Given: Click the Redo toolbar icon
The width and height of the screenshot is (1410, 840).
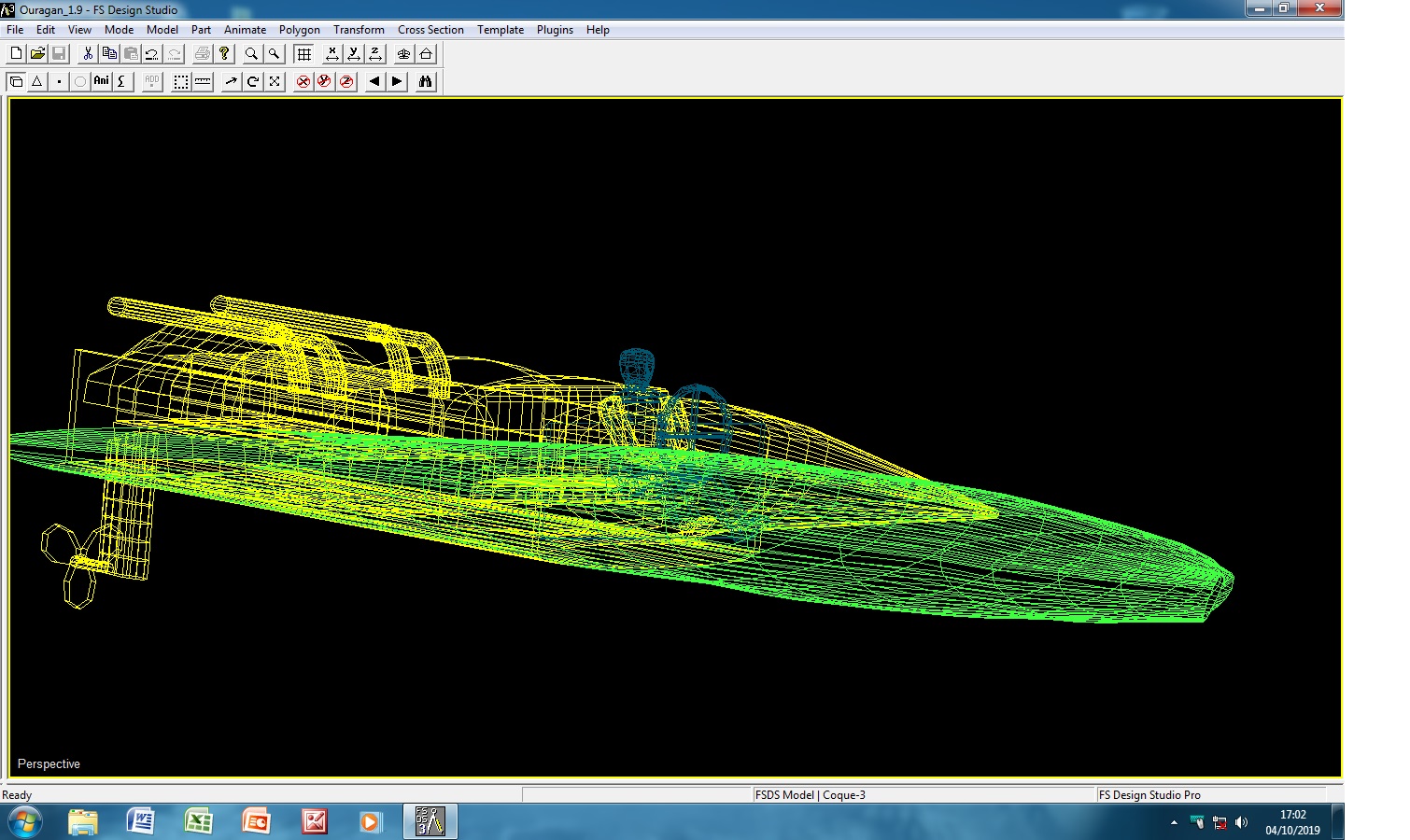Looking at the screenshot, I should click(x=174, y=54).
